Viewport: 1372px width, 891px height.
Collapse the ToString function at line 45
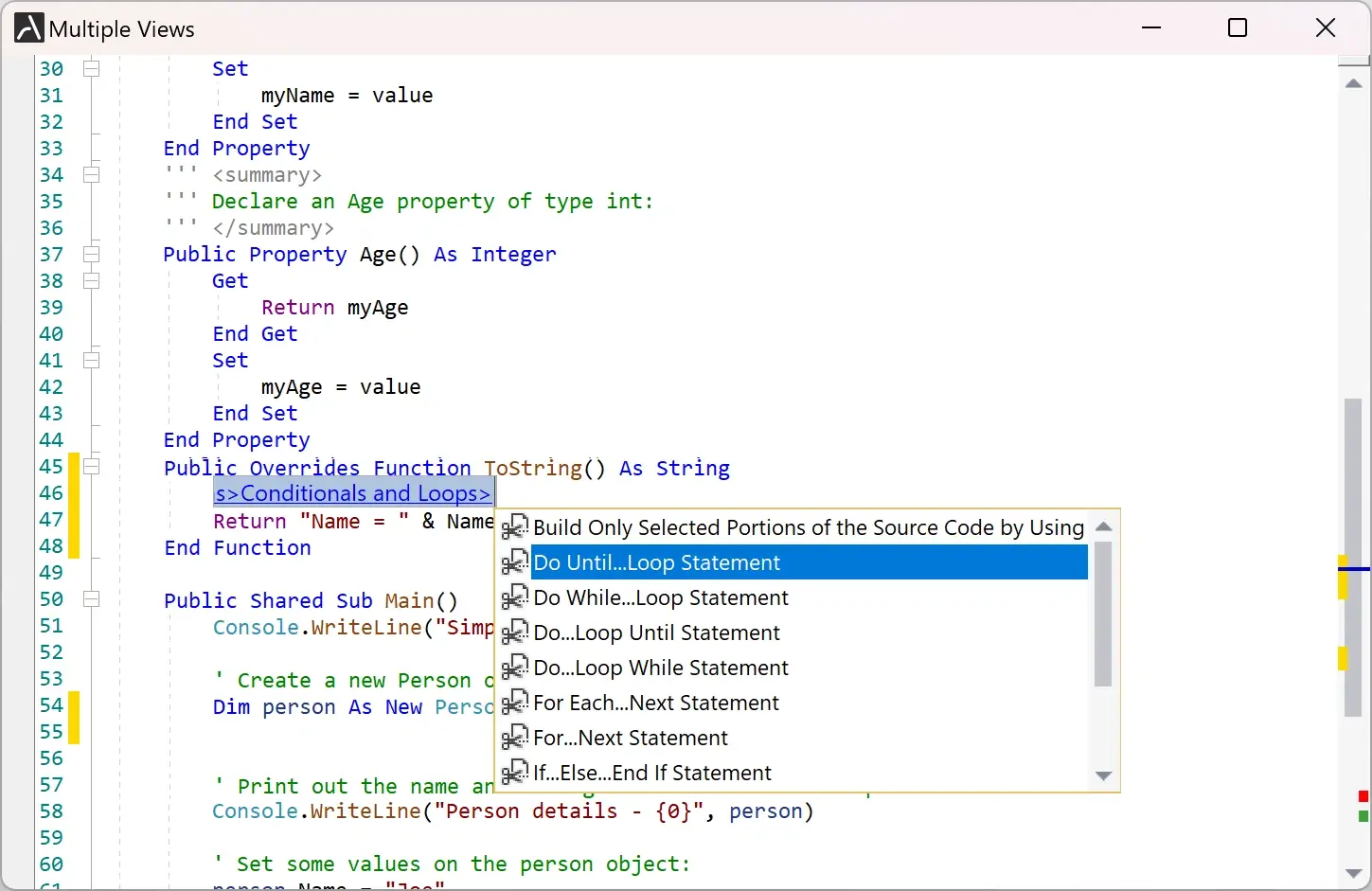(x=92, y=466)
